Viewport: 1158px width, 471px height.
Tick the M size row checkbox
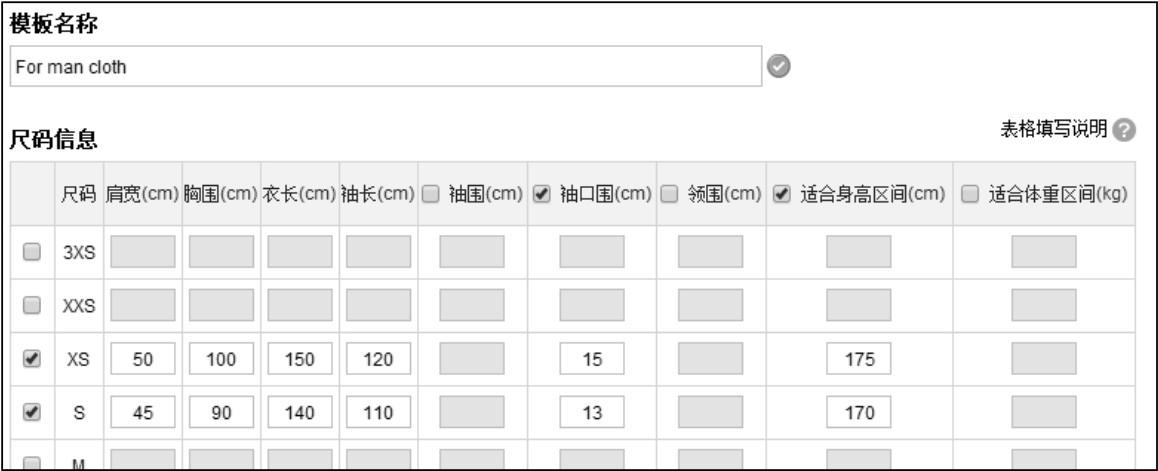tap(32, 463)
